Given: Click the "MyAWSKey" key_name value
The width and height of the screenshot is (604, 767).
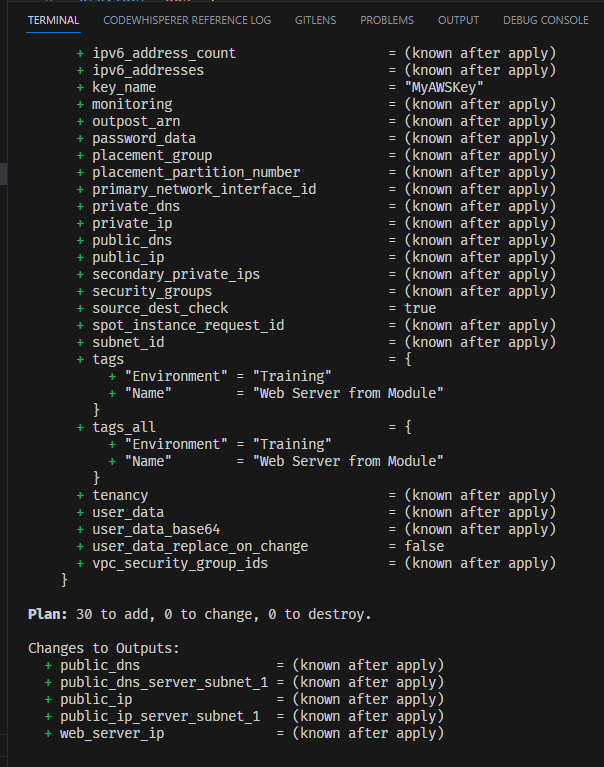Looking at the screenshot, I should (x=436, y=87).
